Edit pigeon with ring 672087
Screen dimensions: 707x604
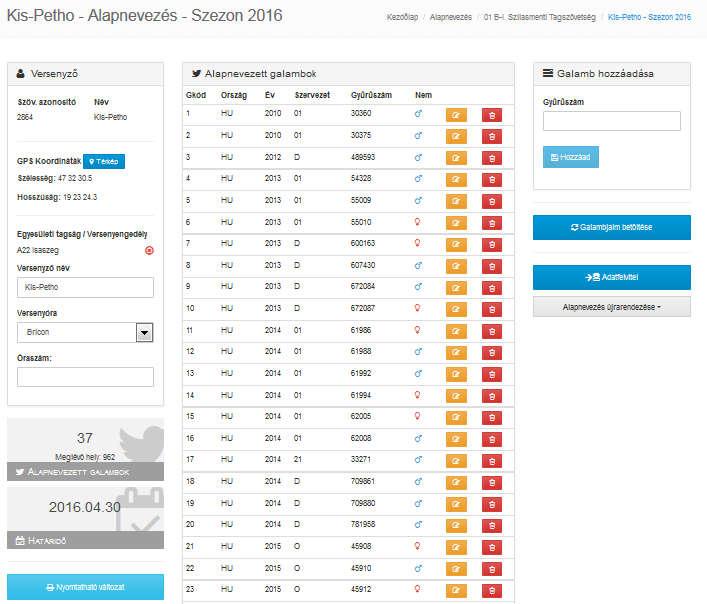(x=456, y=309)
